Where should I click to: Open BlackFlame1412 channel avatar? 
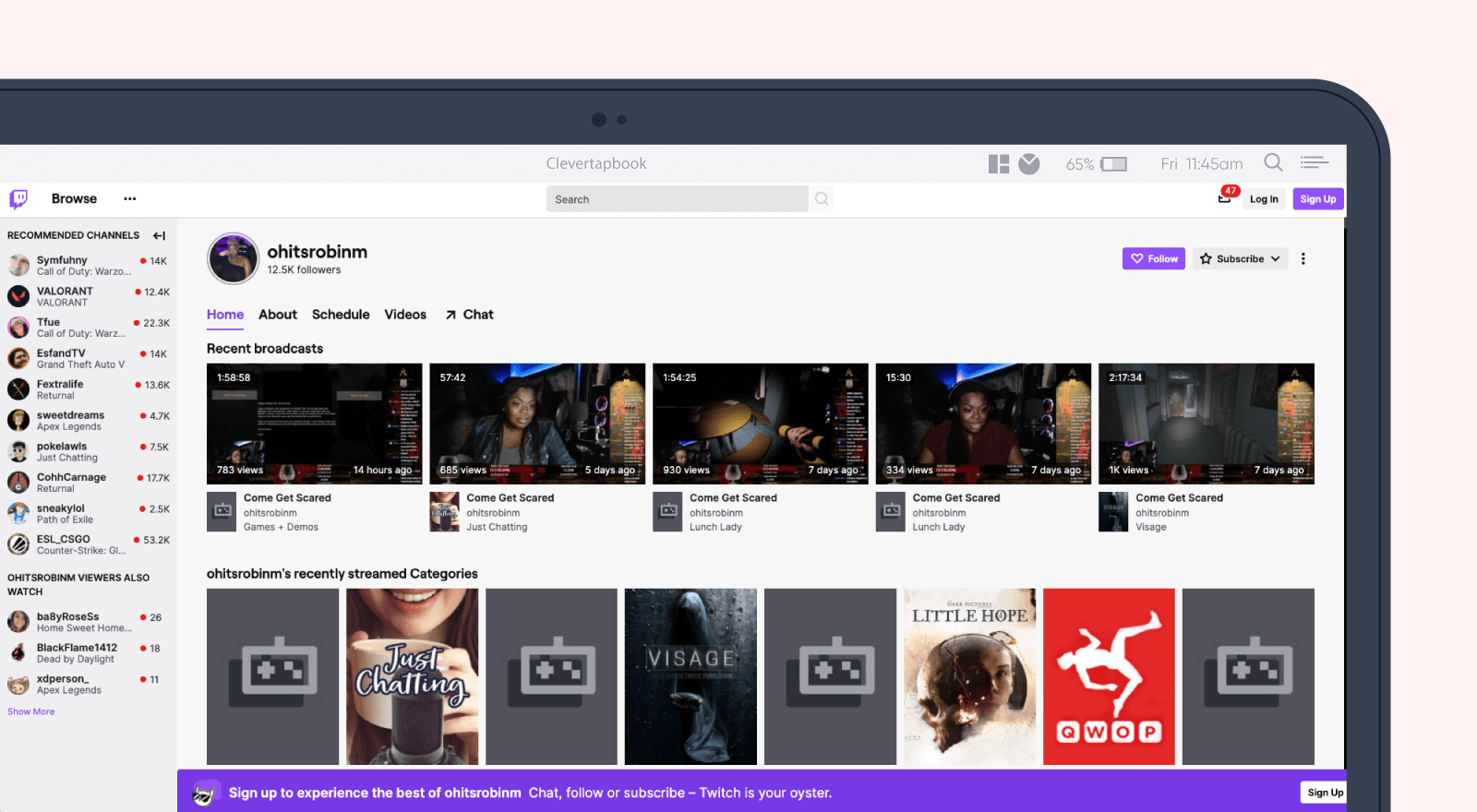point(18,653)
